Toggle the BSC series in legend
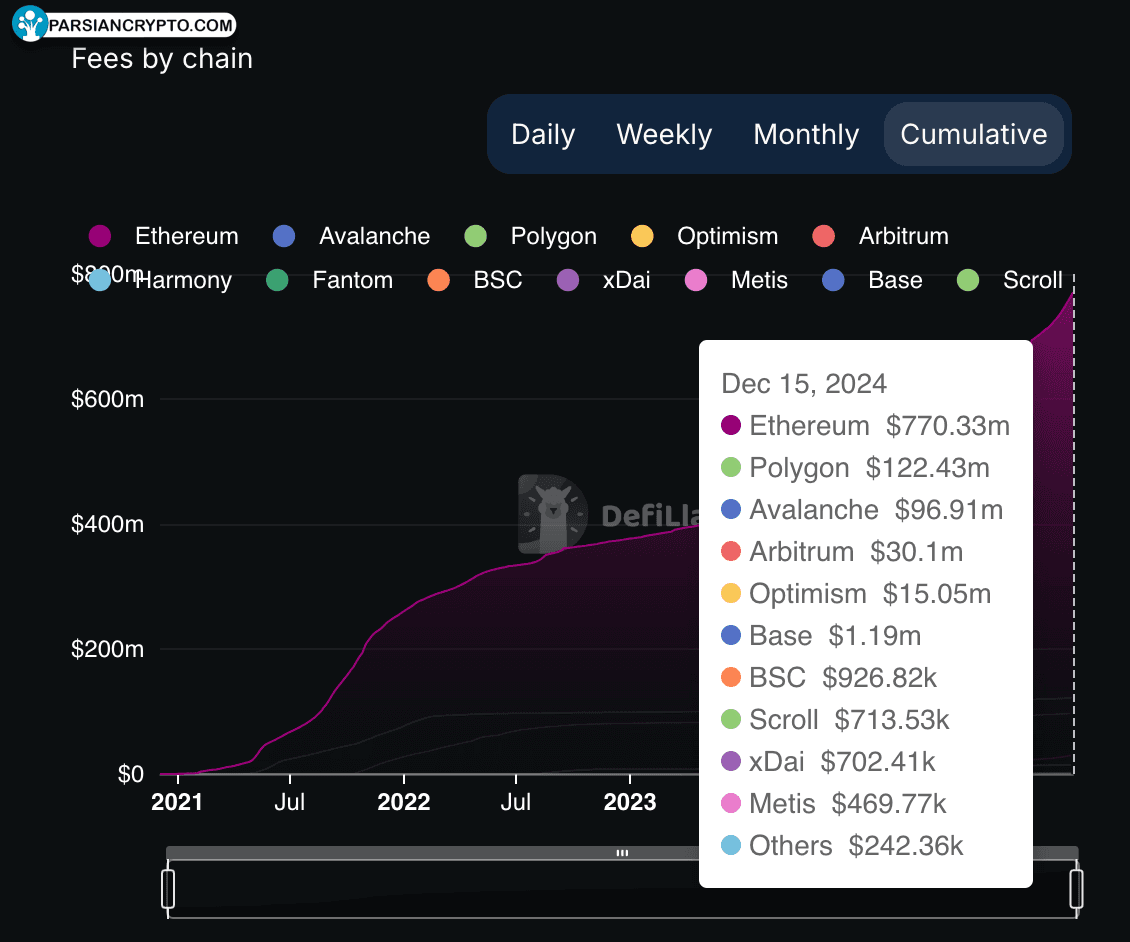Screen dimensions: 1130x942 coord(474,280)
